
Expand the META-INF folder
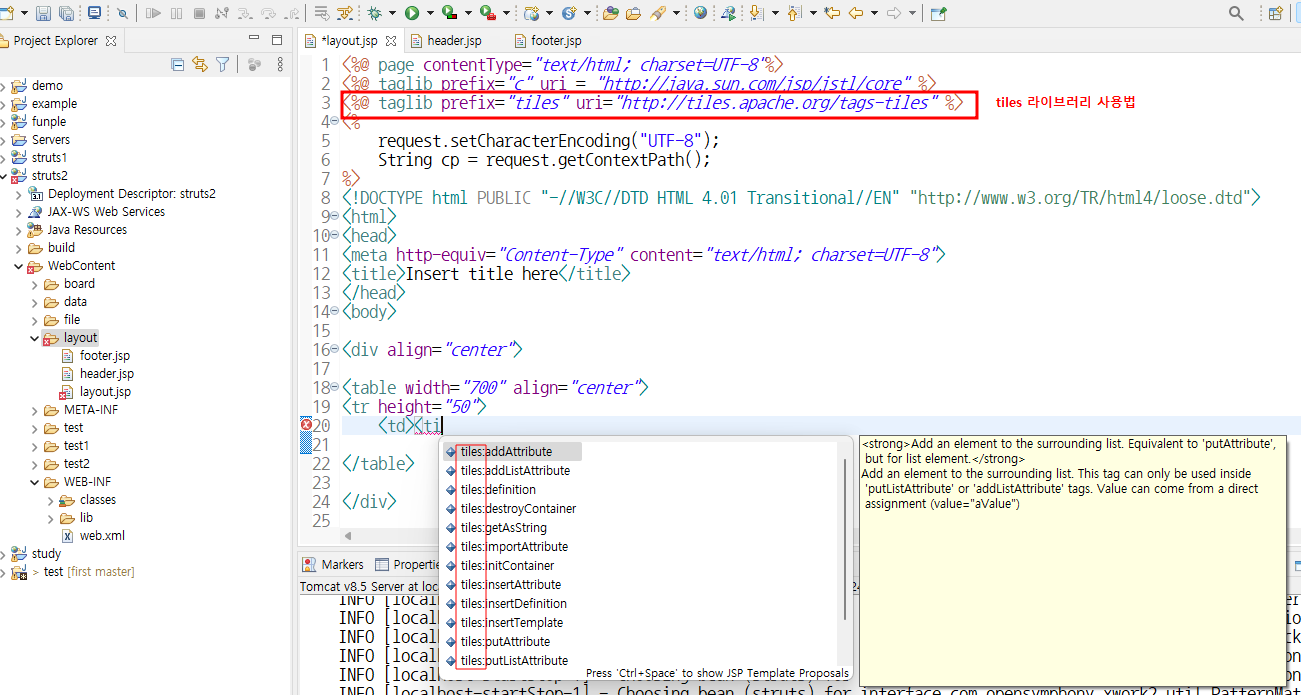click(35, 410)
